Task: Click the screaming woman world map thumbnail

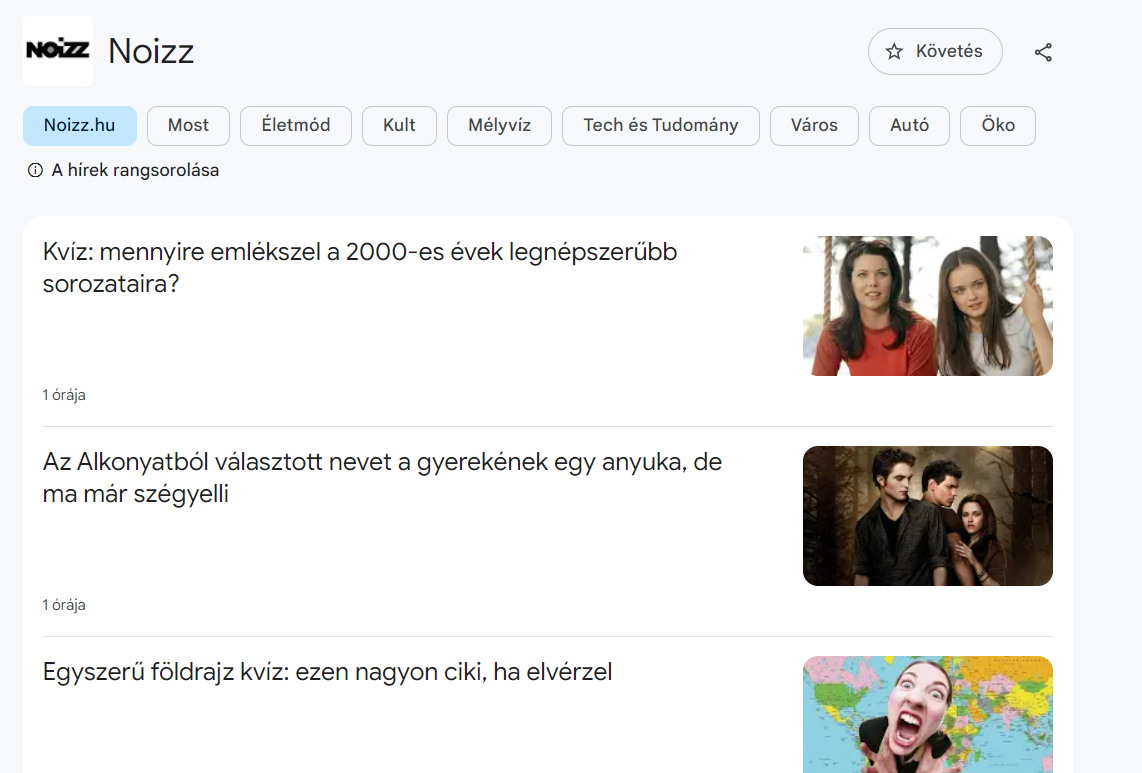Action: (x=927, y=714)
